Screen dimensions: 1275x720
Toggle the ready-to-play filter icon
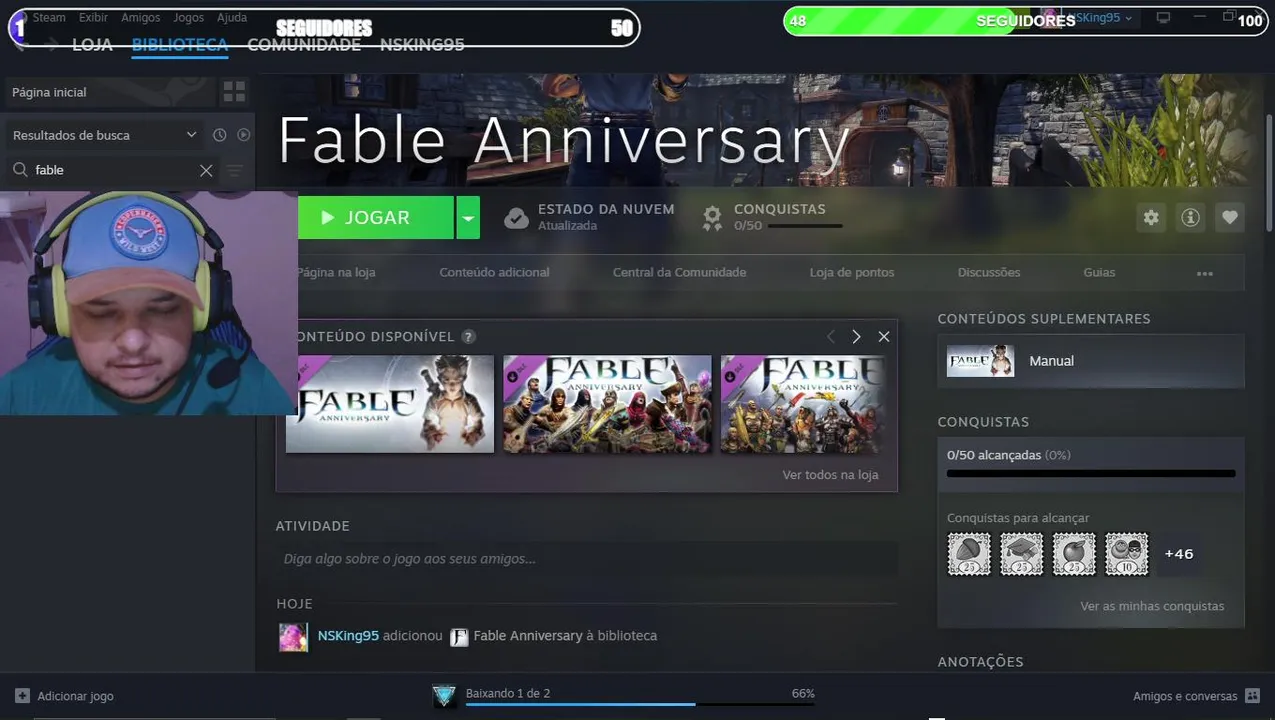pos(243,135)
